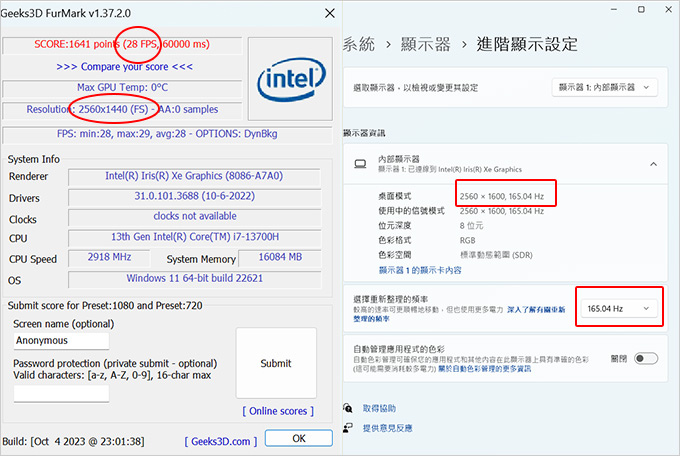This screenshot has height=456, width=680.
Task: Click the OK button in FurMark
Action: pos(299,438)
